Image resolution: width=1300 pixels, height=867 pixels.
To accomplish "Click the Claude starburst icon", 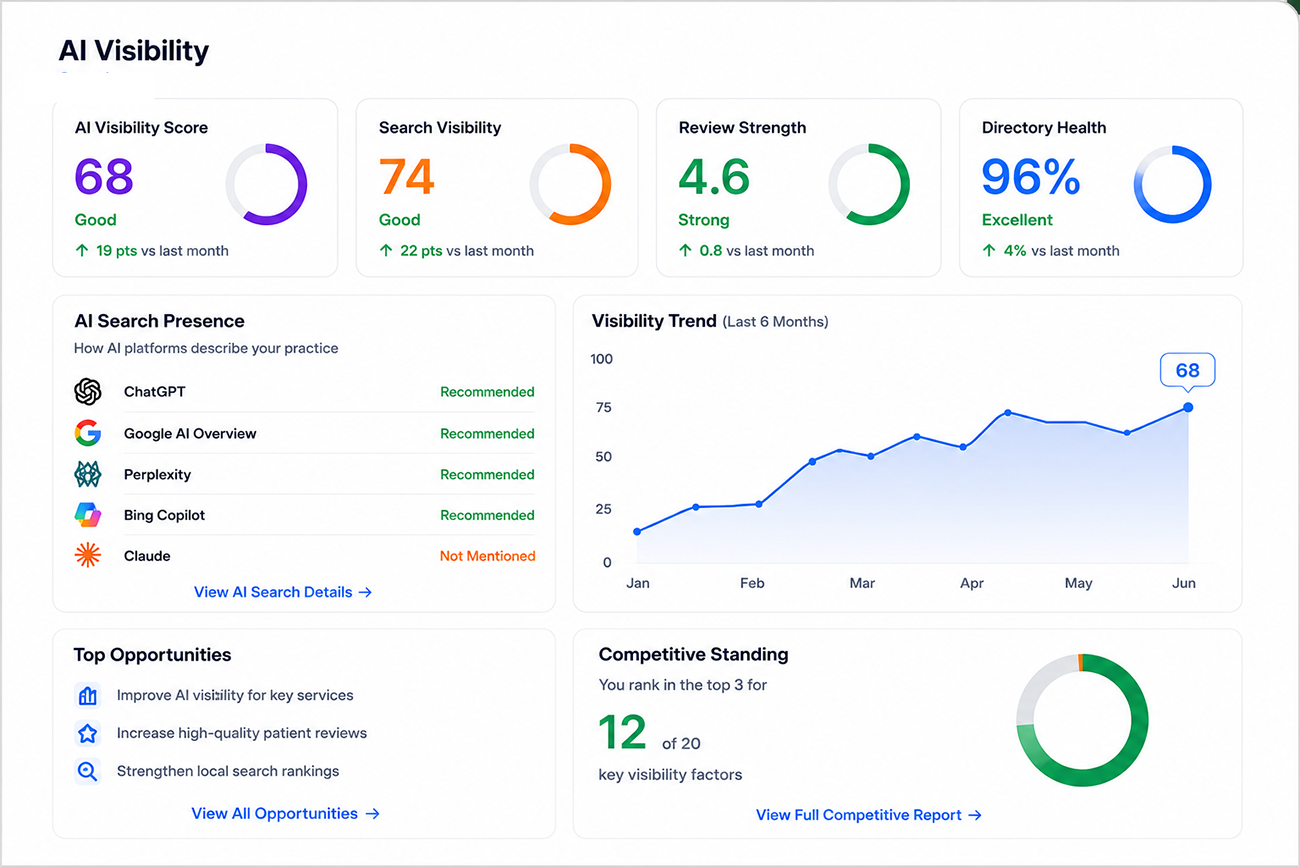I will click(88, 556).
